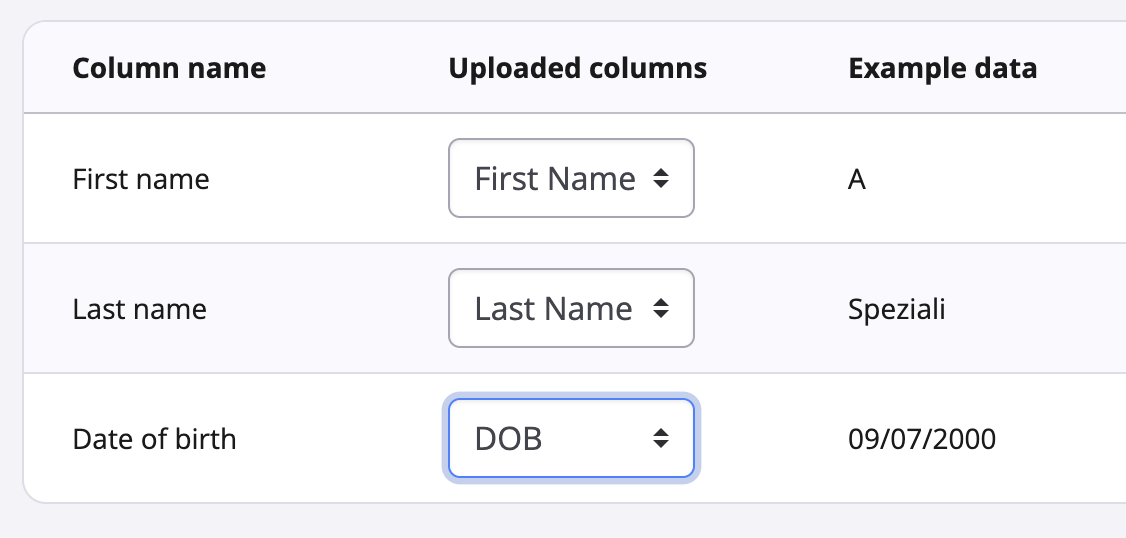1126x538 pixels.
Task: Click empty space right of 'Example data' header
Action: 1085,69
